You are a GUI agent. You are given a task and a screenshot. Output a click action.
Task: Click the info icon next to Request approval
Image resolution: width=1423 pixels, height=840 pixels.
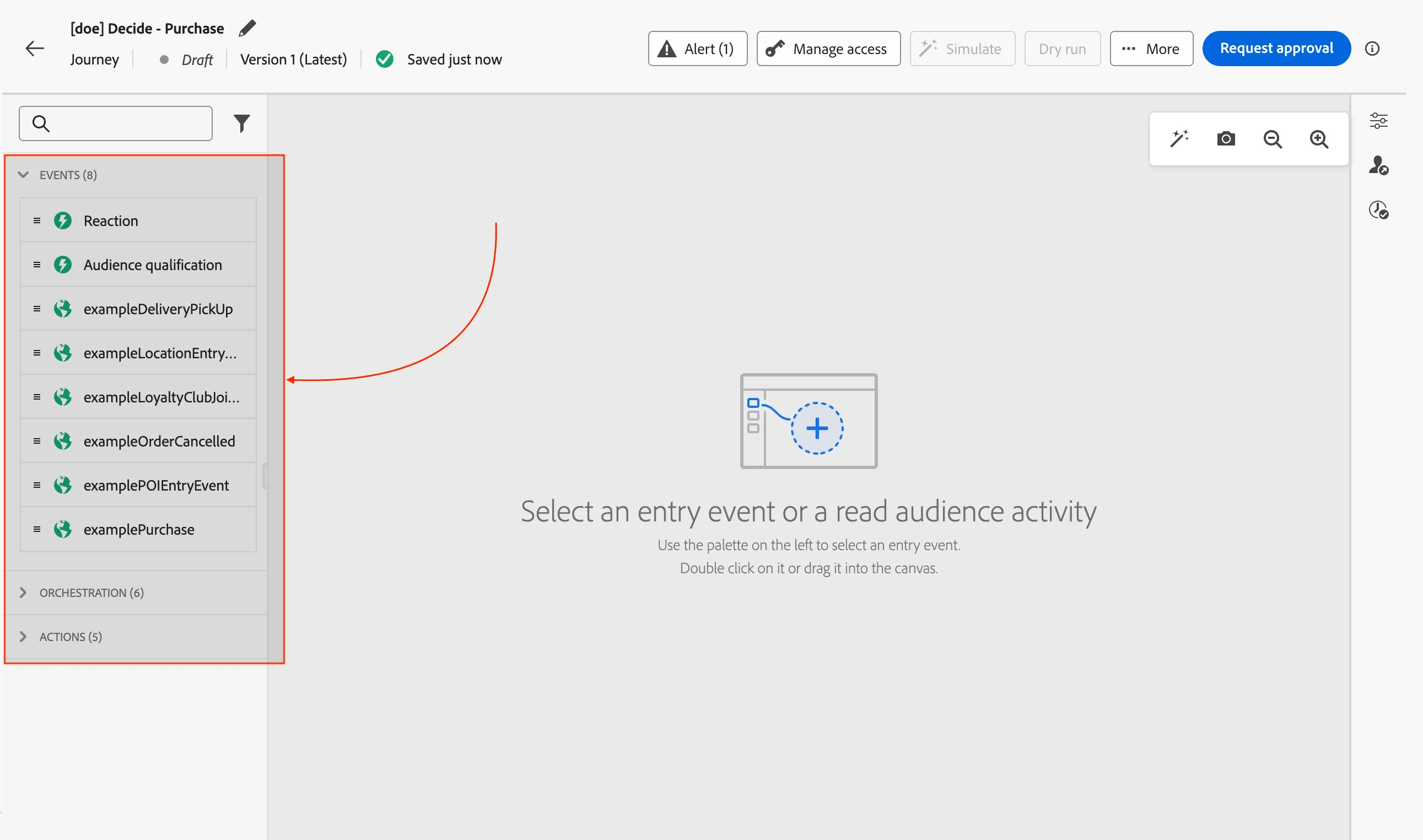click(x=1372, y=49)
